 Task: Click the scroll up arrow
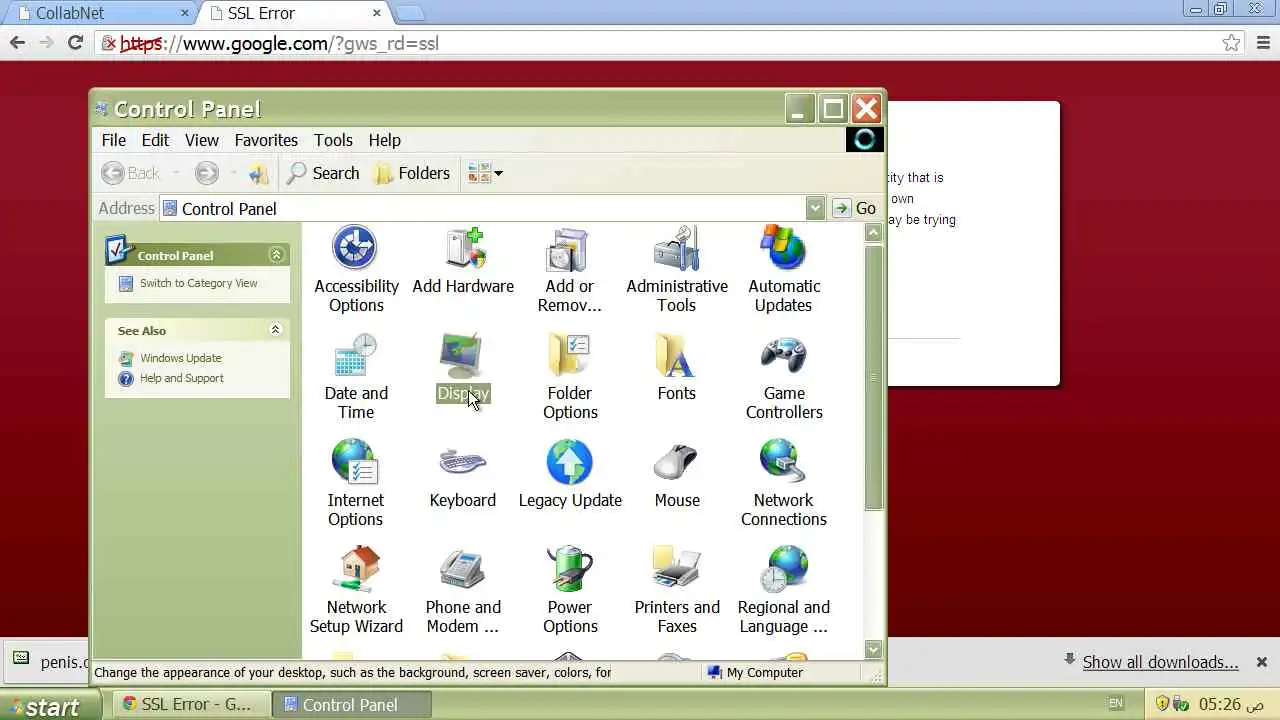click(x=873, y=232)
